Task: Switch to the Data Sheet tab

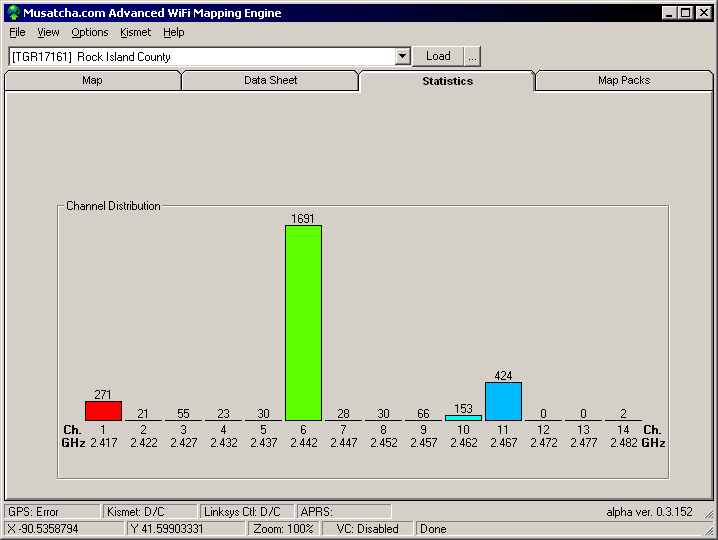Action: [270, 81]
